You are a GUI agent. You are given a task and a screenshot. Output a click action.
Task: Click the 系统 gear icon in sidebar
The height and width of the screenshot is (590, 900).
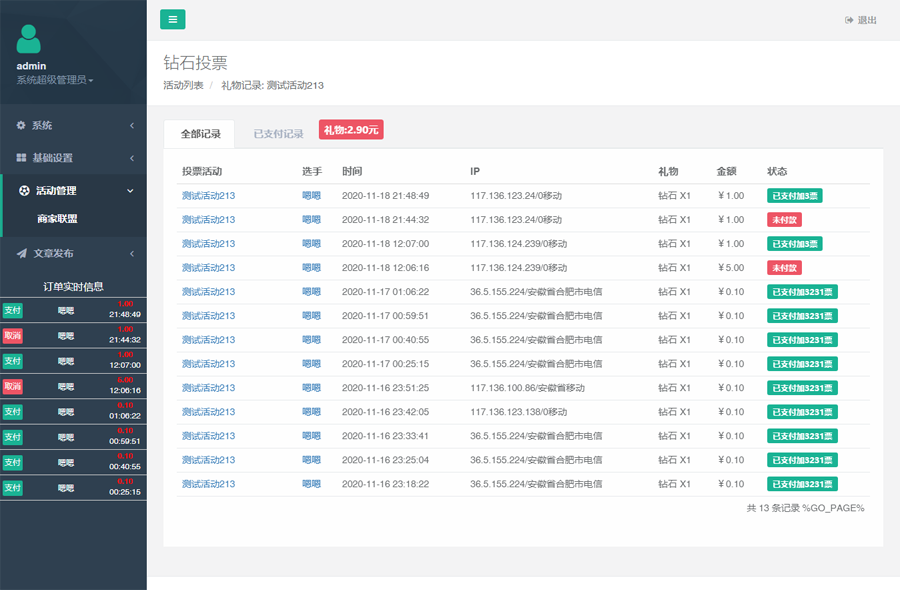(x=21, y=125)
